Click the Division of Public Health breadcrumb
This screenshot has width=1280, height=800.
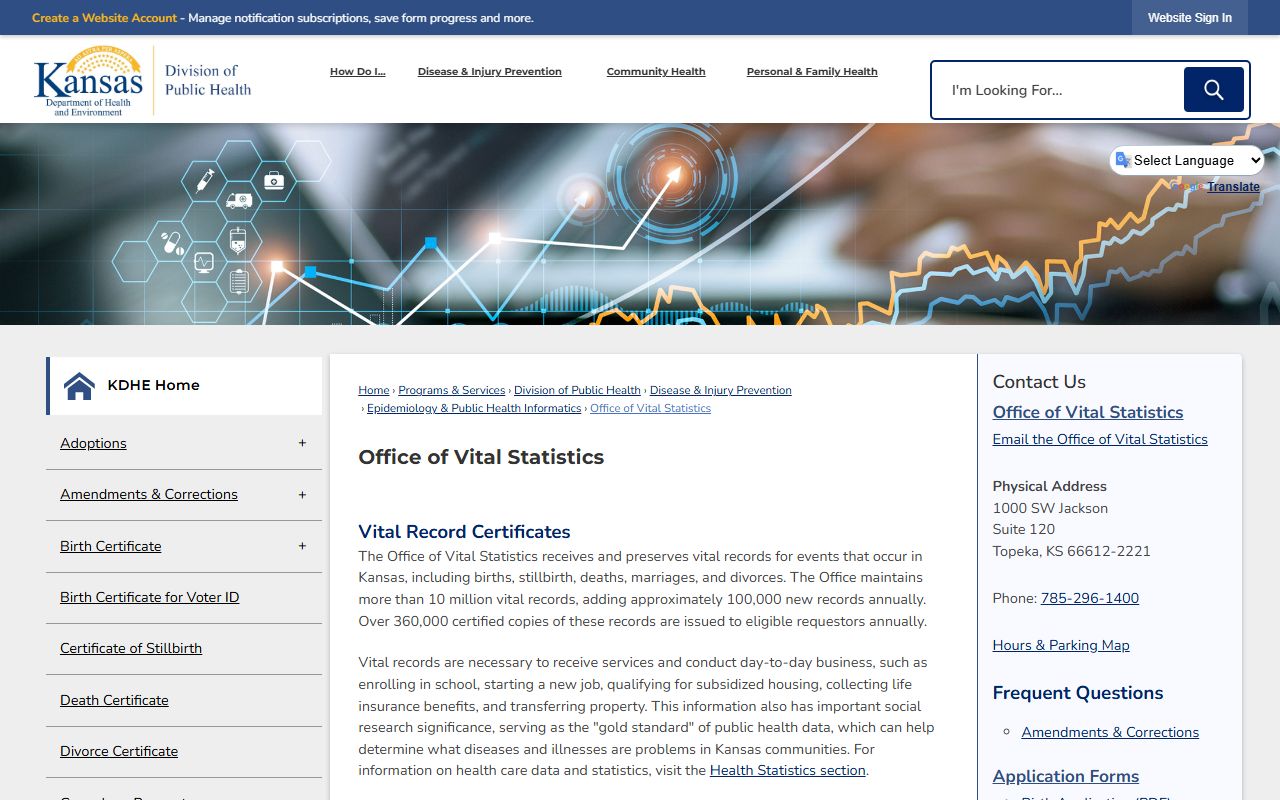[x=577, y=390]
